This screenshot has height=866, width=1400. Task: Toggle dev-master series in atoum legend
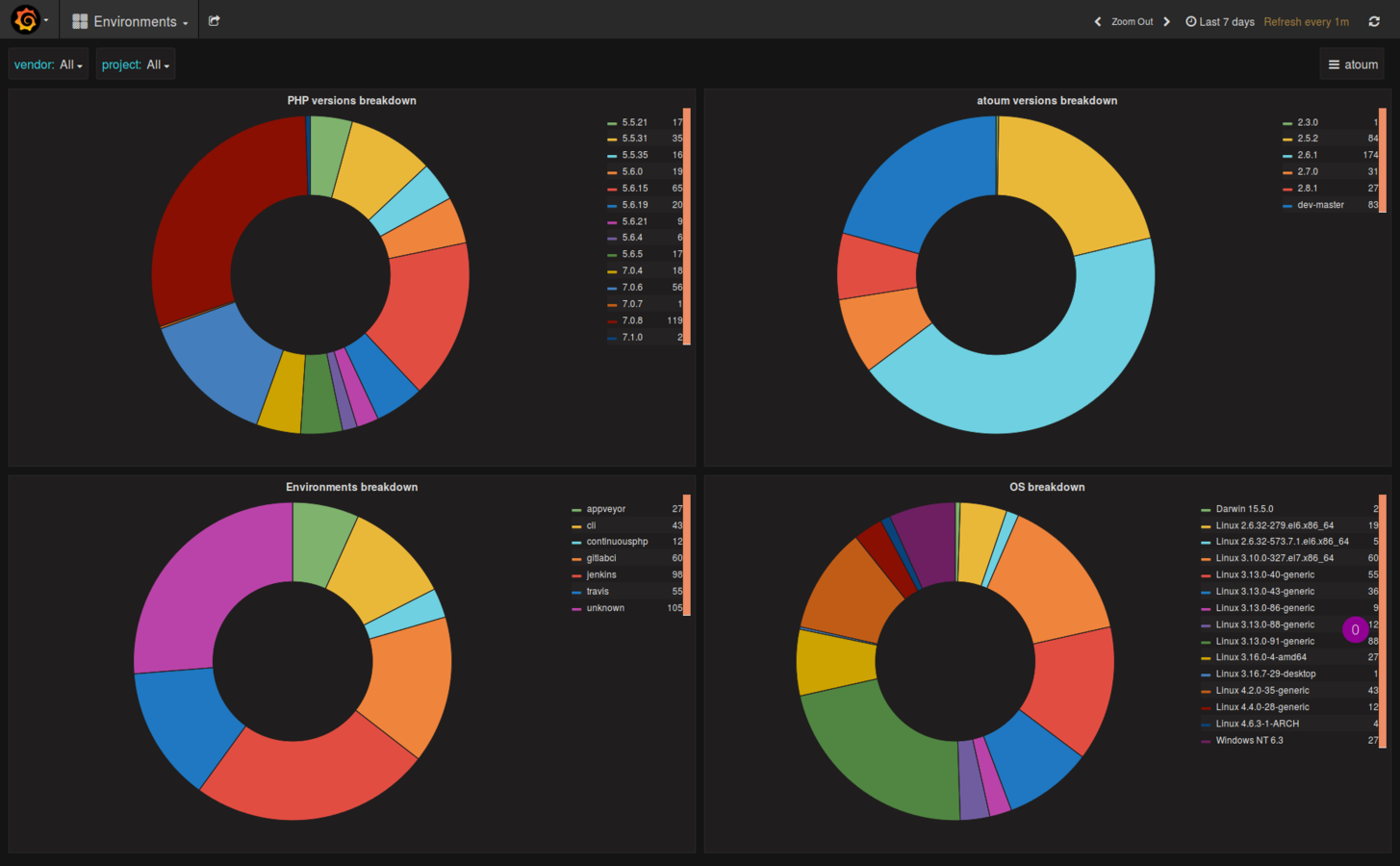tap(1320, 205)
